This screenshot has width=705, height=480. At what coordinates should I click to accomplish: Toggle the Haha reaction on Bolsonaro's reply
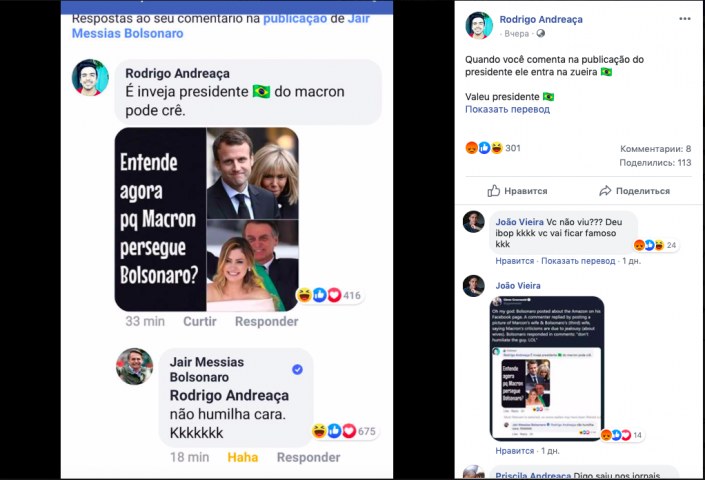click(243, 457)
